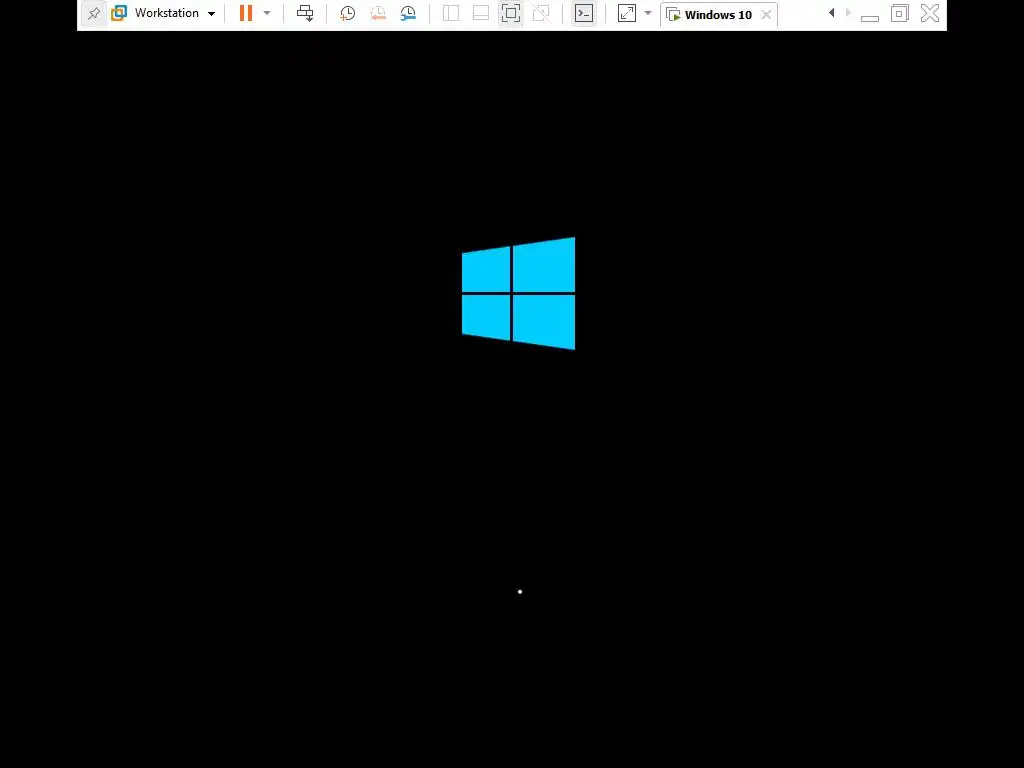Expand the stretch display options dropdown

pos(648,13)
